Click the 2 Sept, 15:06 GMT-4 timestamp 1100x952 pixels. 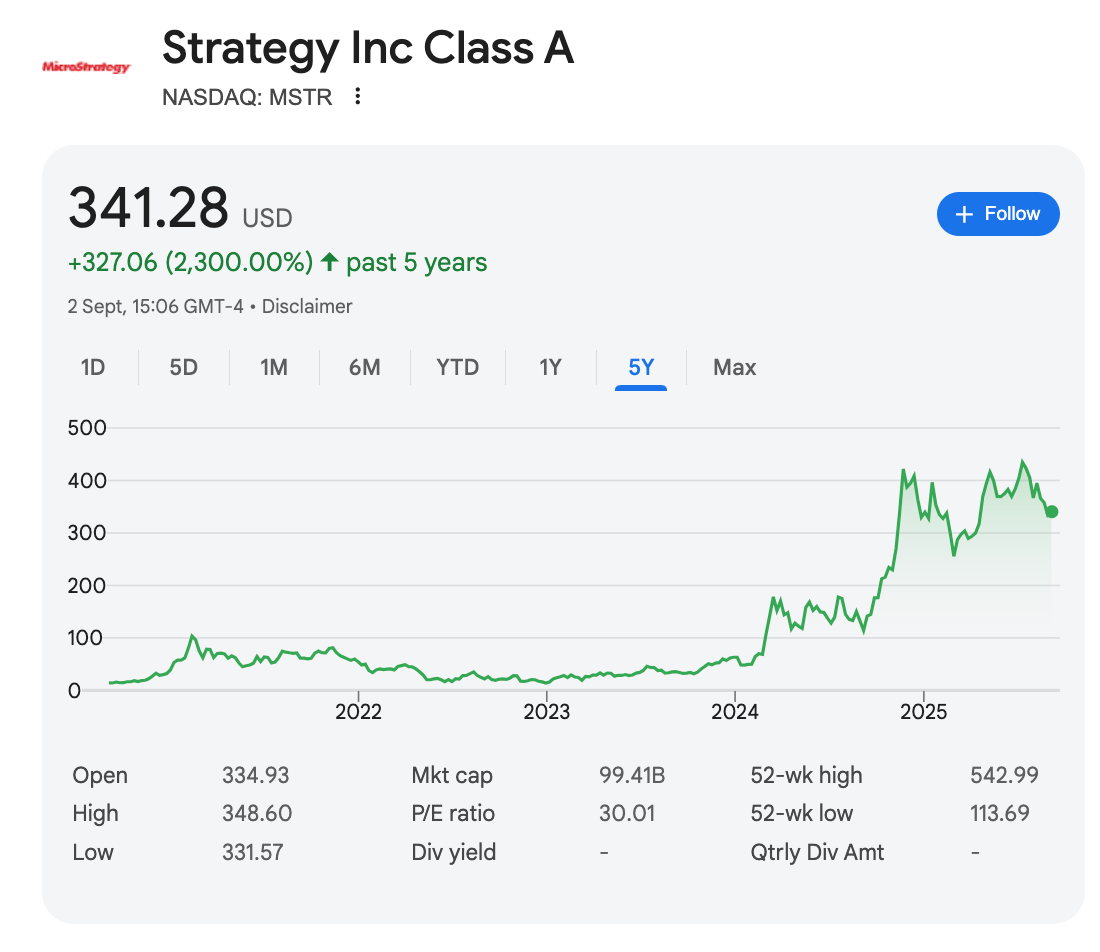pos(156,307)
